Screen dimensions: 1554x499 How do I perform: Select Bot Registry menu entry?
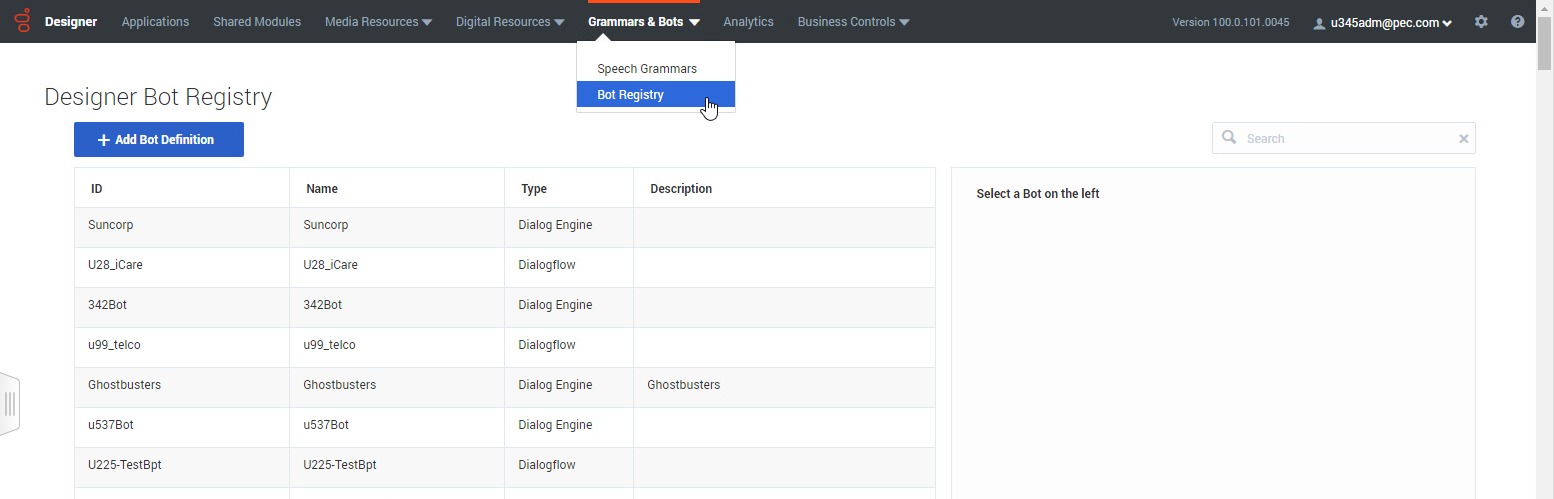(656, 95)
